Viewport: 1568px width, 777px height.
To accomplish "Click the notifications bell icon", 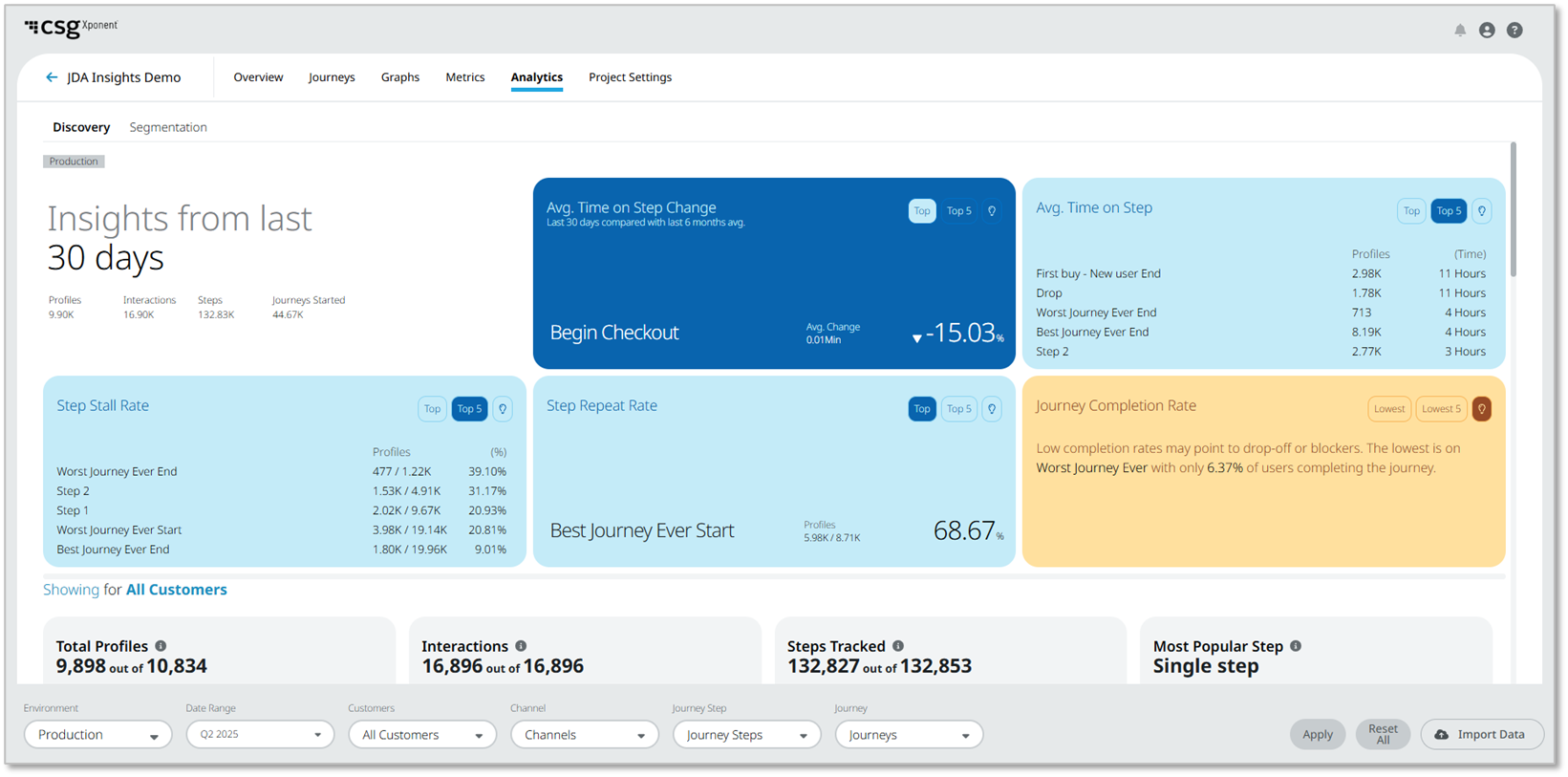I will pos(1459,31).
